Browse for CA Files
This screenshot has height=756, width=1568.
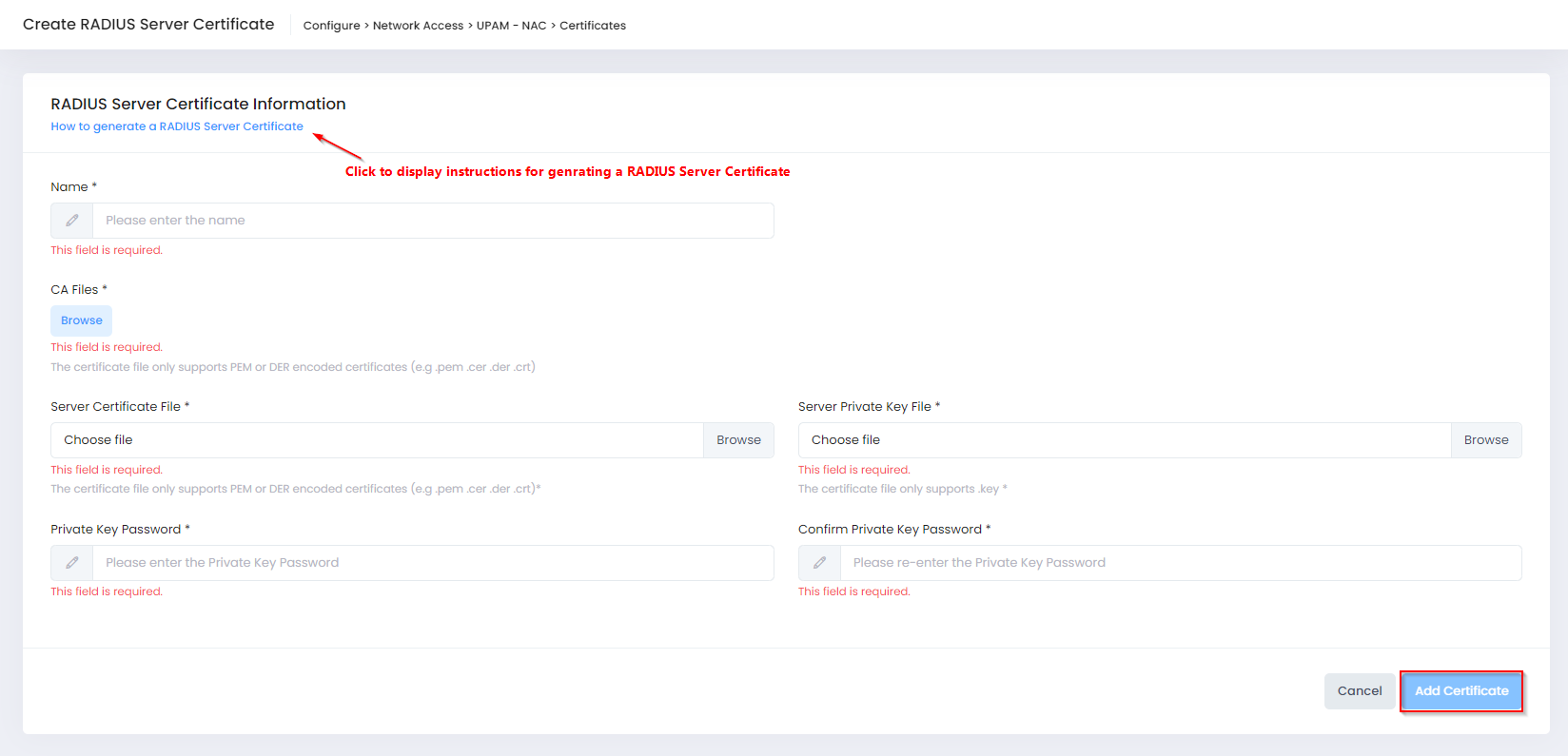pos(82,320)
